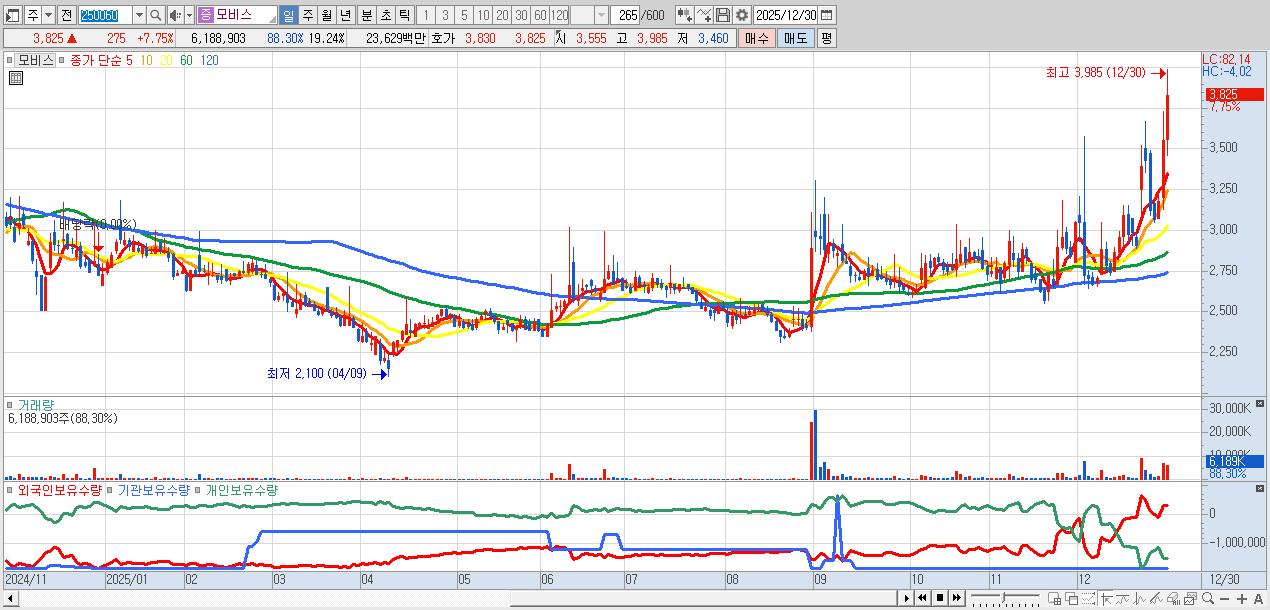Open the chart settings gear icon
1270x610 pixels.
tap(741, 15)
